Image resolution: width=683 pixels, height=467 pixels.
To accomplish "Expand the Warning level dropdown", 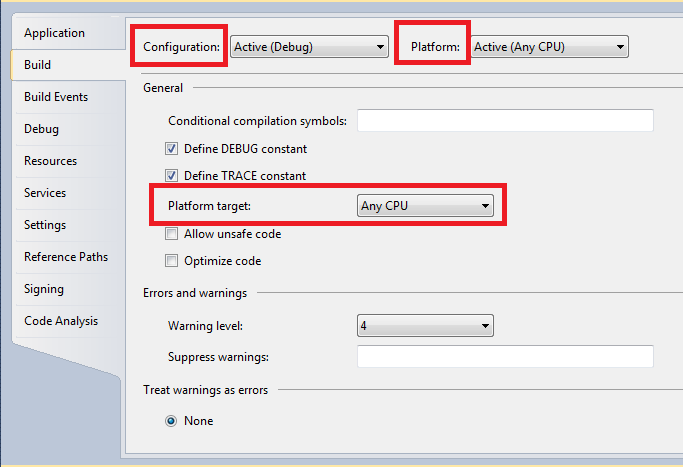I will click(425, 325).
